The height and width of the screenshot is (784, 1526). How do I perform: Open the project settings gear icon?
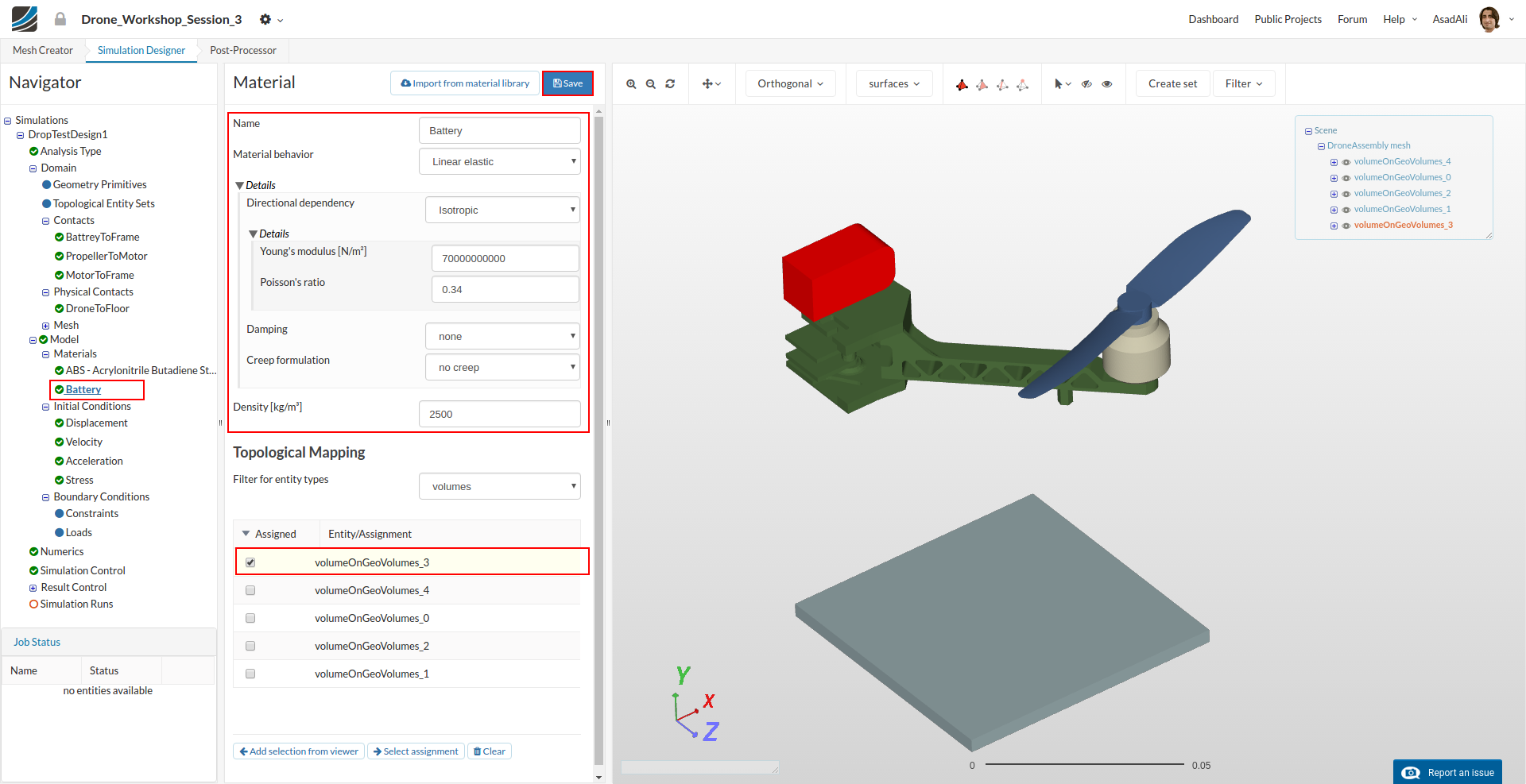click(265, 19)
